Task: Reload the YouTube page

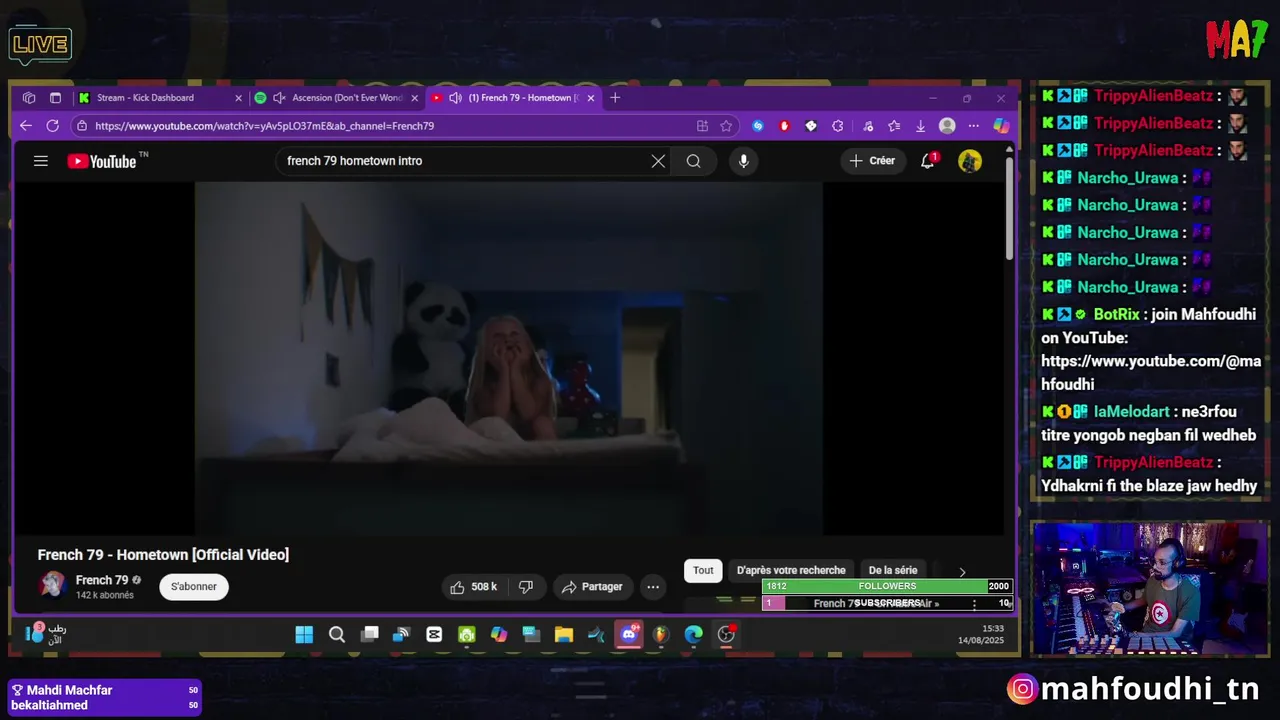Action: pyautogui.click(x=53, y=126)
